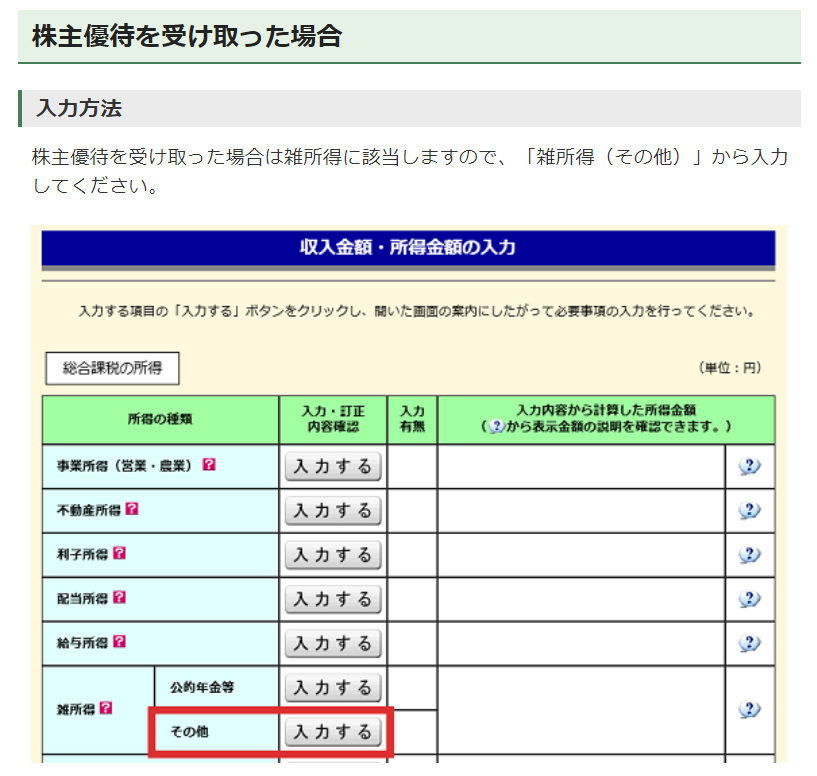The image size is (817, 776).
Task: Click pink help icon beside 不動産所得
Action: 132,508
